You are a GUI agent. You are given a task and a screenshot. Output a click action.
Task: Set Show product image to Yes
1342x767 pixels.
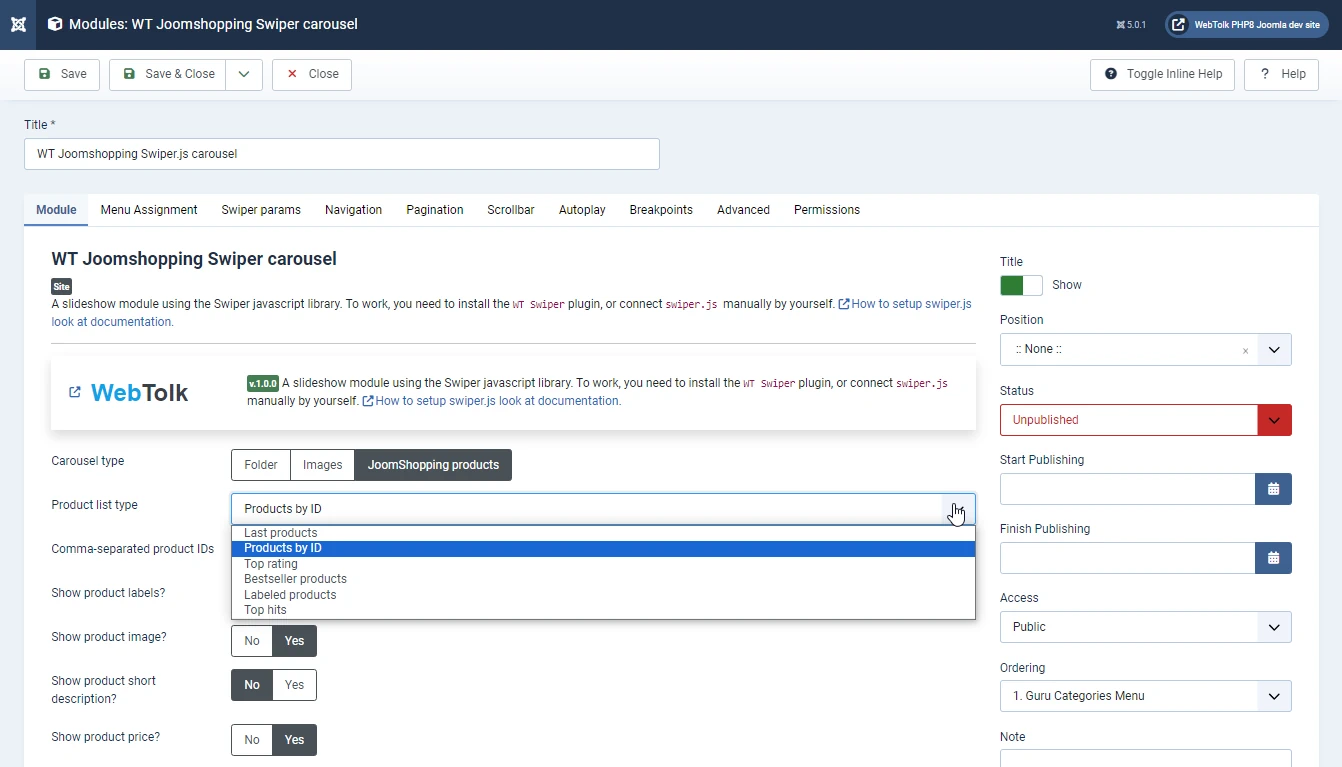pyautogui.click(x=295, y=641)
